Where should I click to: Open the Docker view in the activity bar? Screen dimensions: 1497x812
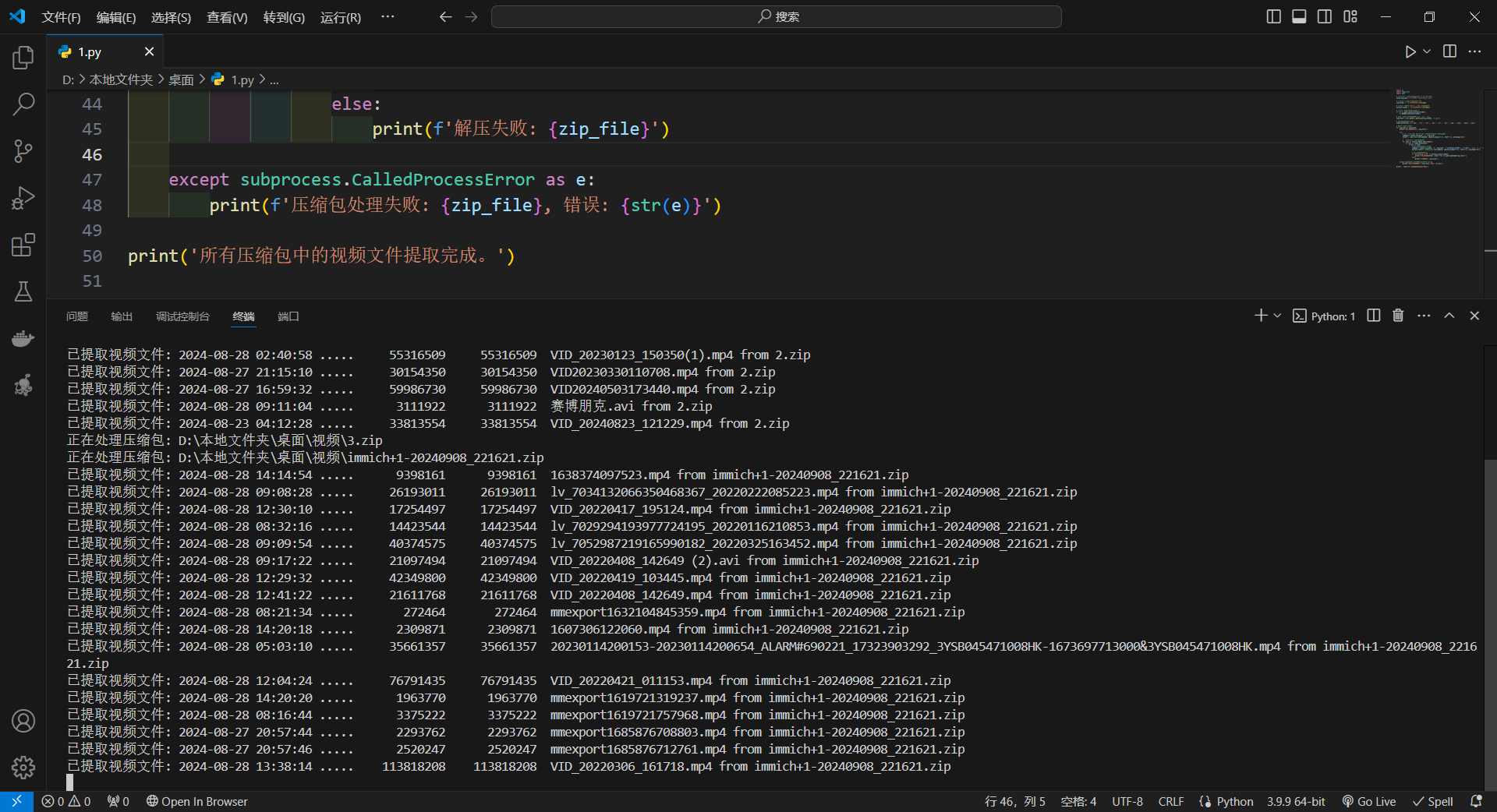(23, 338)
